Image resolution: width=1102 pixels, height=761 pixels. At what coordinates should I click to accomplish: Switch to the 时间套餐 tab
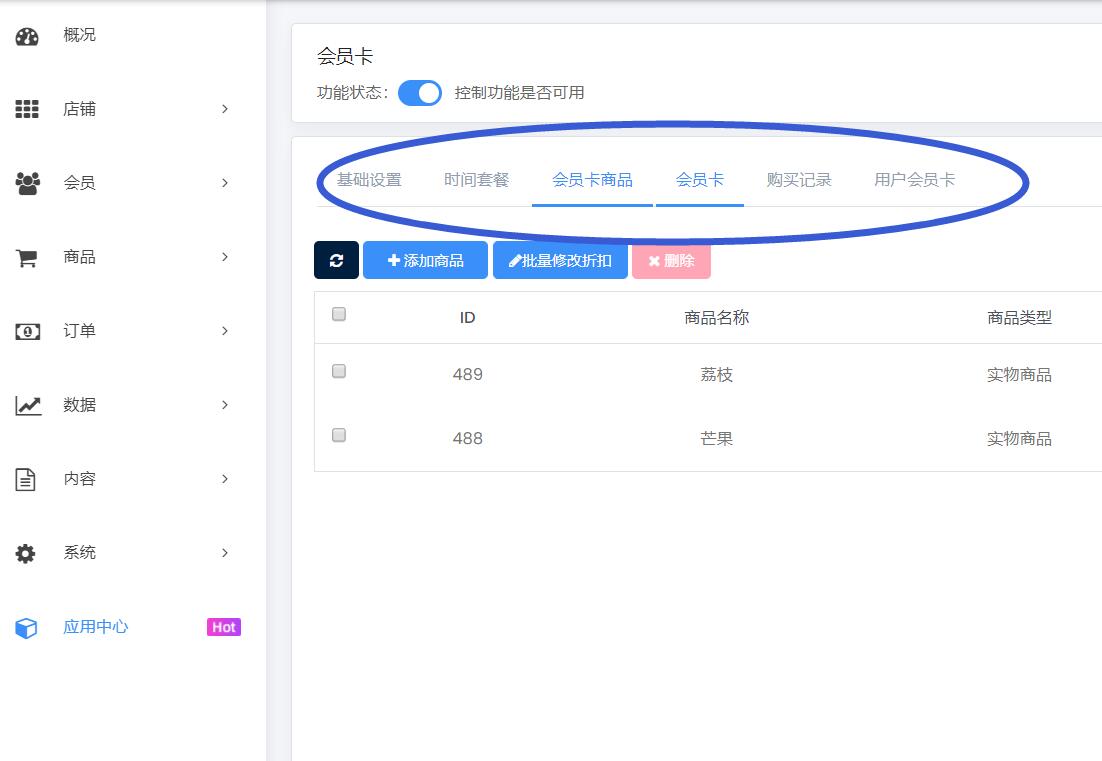tap(477, 180)
